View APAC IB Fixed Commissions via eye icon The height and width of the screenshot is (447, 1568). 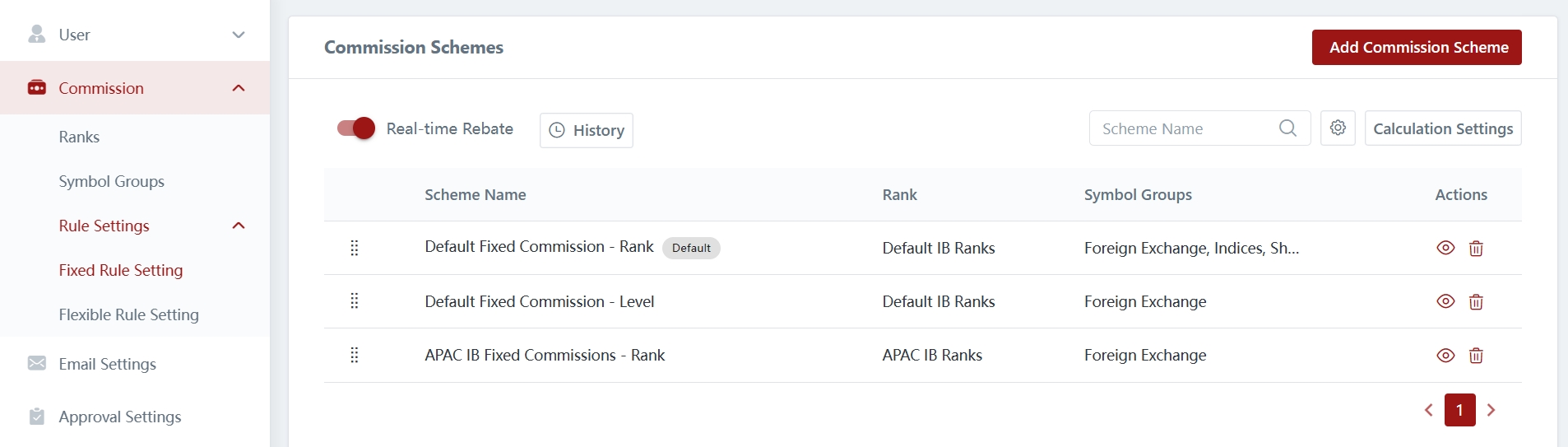click(x=1445, y=356)
